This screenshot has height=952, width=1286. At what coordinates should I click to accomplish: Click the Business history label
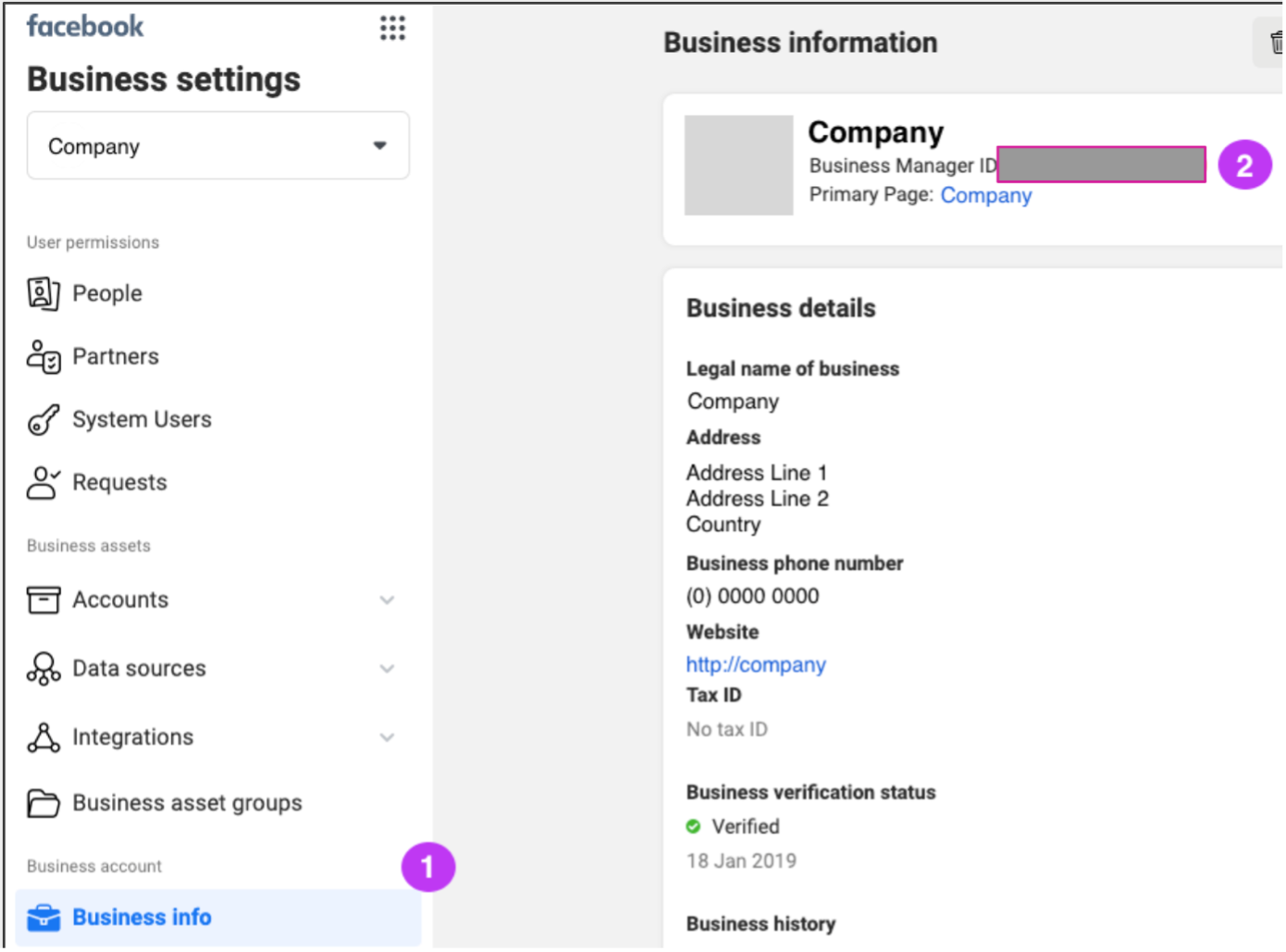(760, 924)
